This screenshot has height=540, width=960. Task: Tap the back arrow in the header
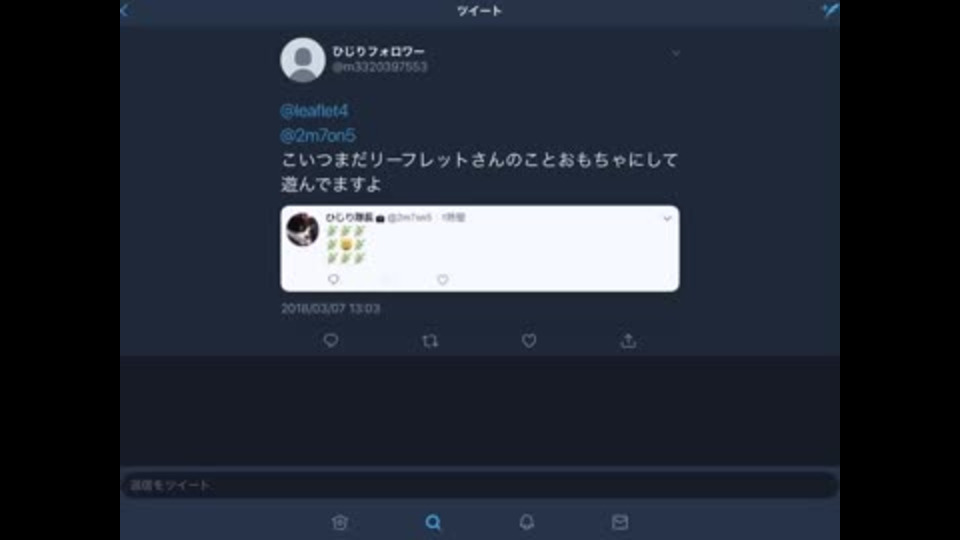(x=125, y=10)
